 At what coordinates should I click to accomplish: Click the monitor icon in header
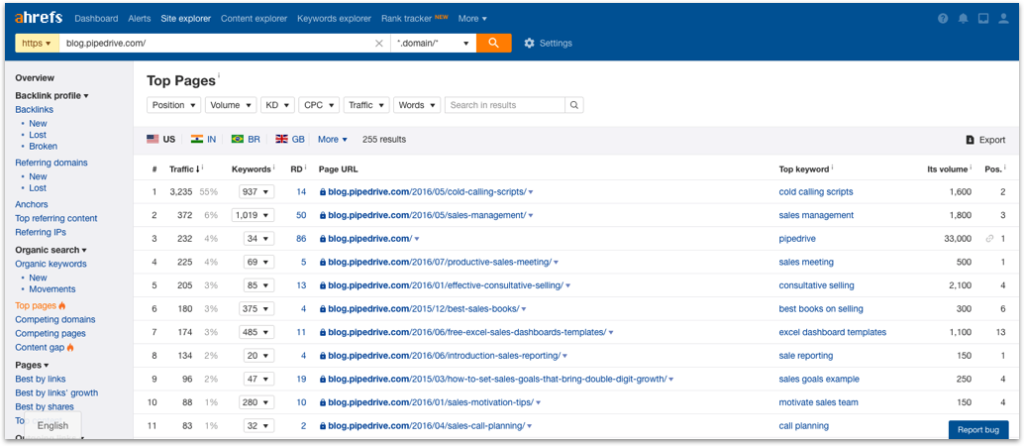click(984, 18)
